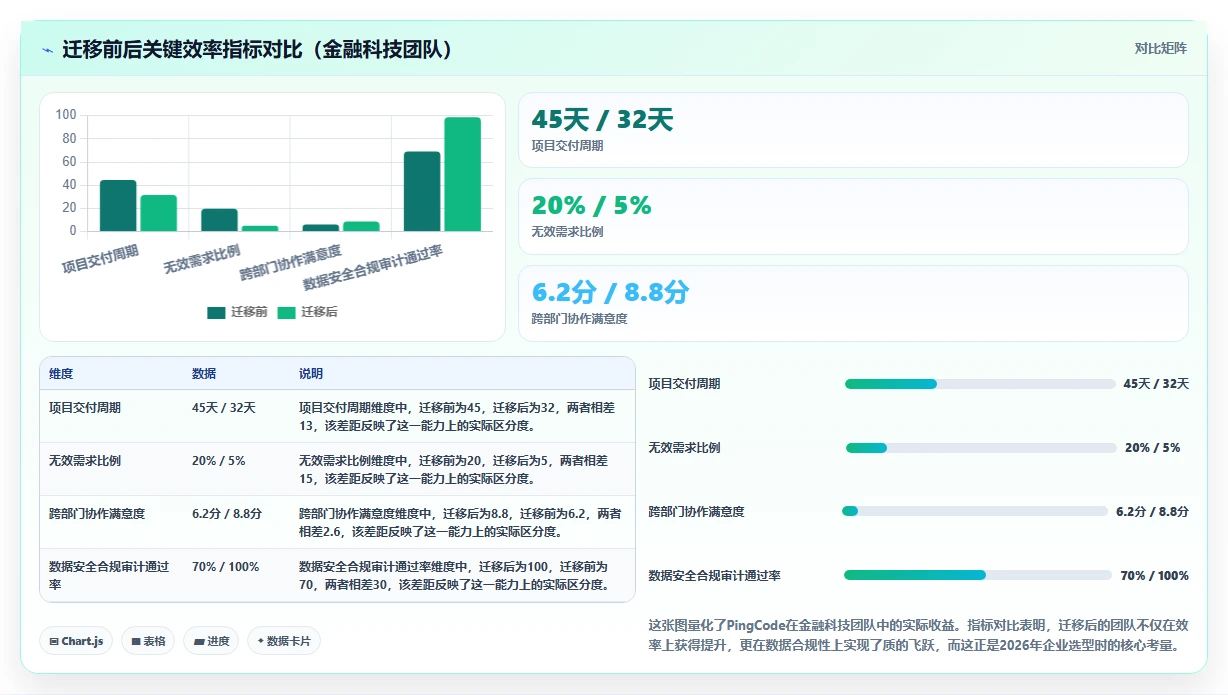Click the 迁移后 bar for 数据安全合规审计通过率
The width and height of the screenshot is (1228, 695).
click(x=463, y=174)
